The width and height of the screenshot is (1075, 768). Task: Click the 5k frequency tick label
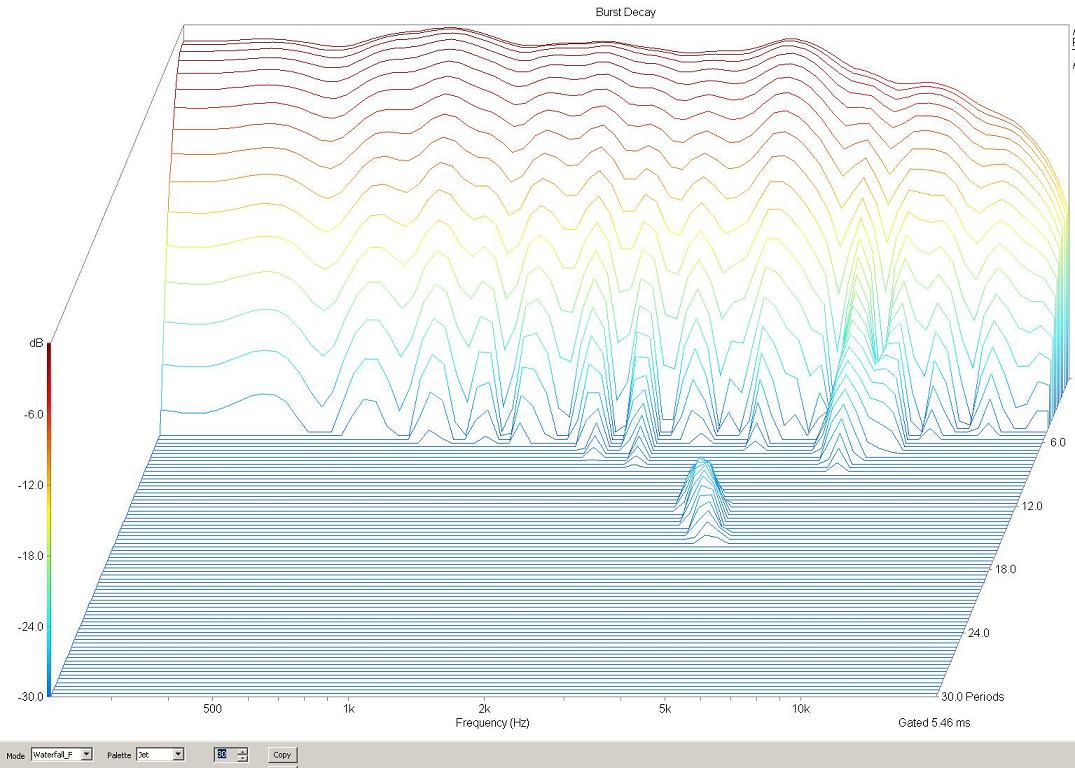click(665, 709)
